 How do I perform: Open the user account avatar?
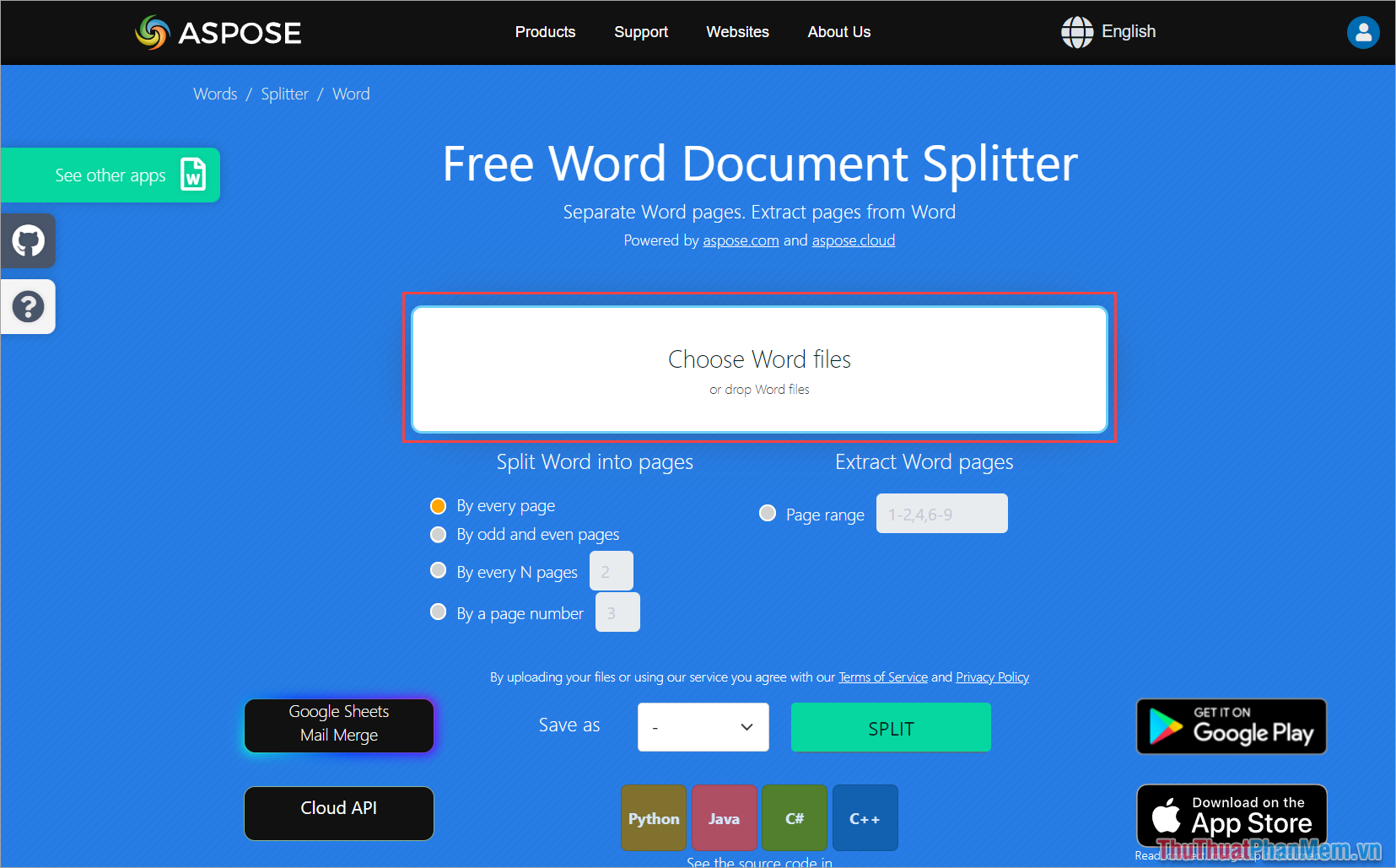click(1363, 32)
